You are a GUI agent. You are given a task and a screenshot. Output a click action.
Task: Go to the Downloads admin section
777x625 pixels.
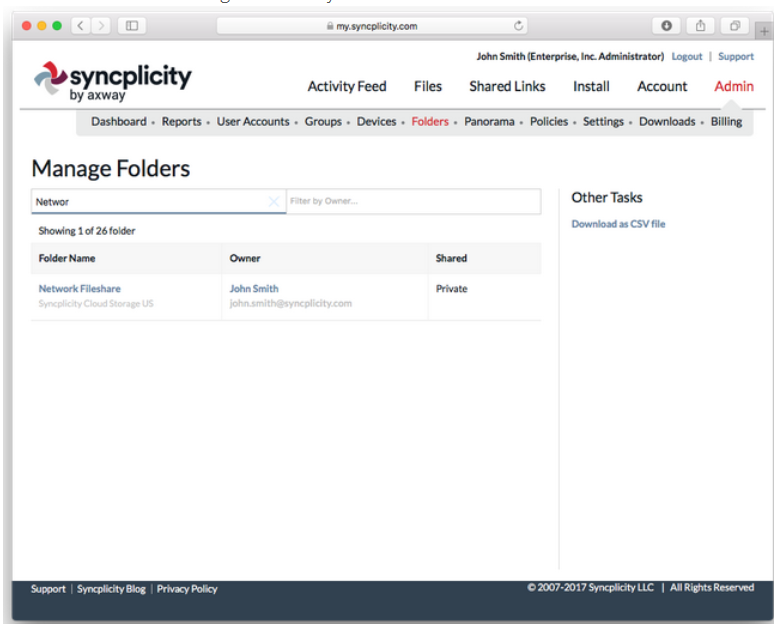pos(667,121)
